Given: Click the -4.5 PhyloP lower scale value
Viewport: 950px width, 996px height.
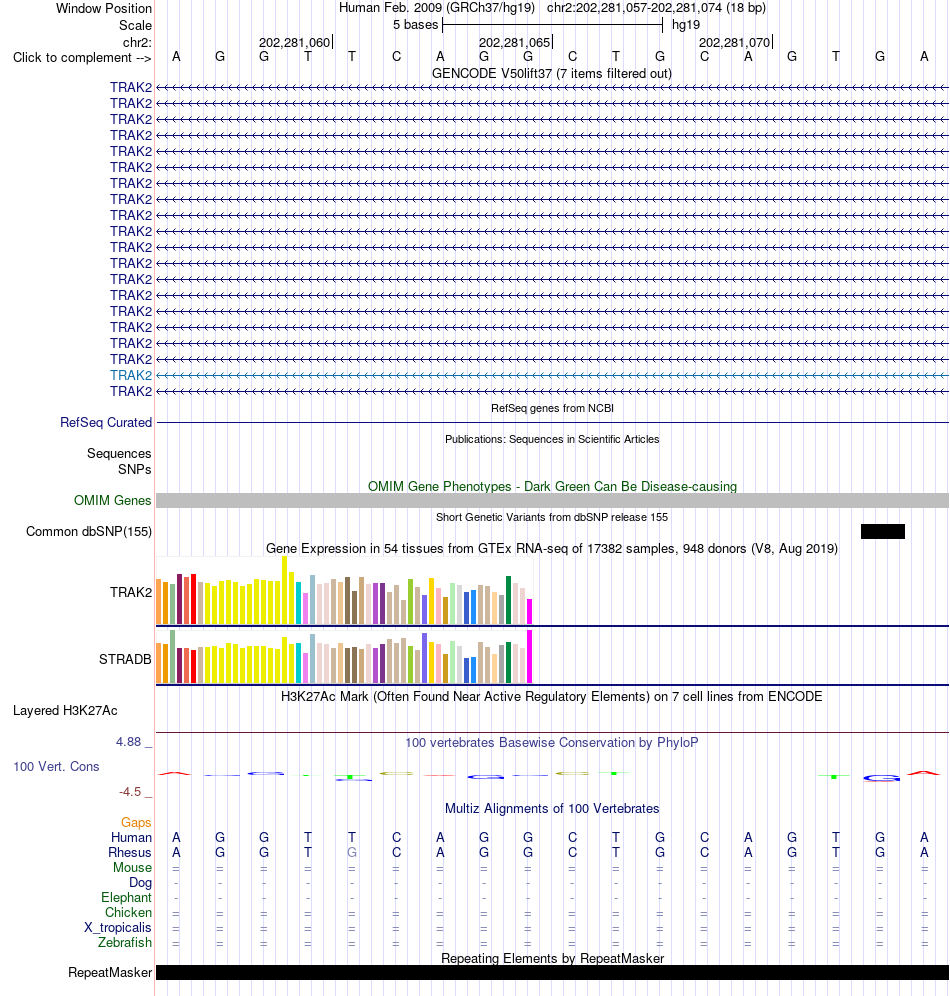Looking at the screenshot, I should click(130, 792).
